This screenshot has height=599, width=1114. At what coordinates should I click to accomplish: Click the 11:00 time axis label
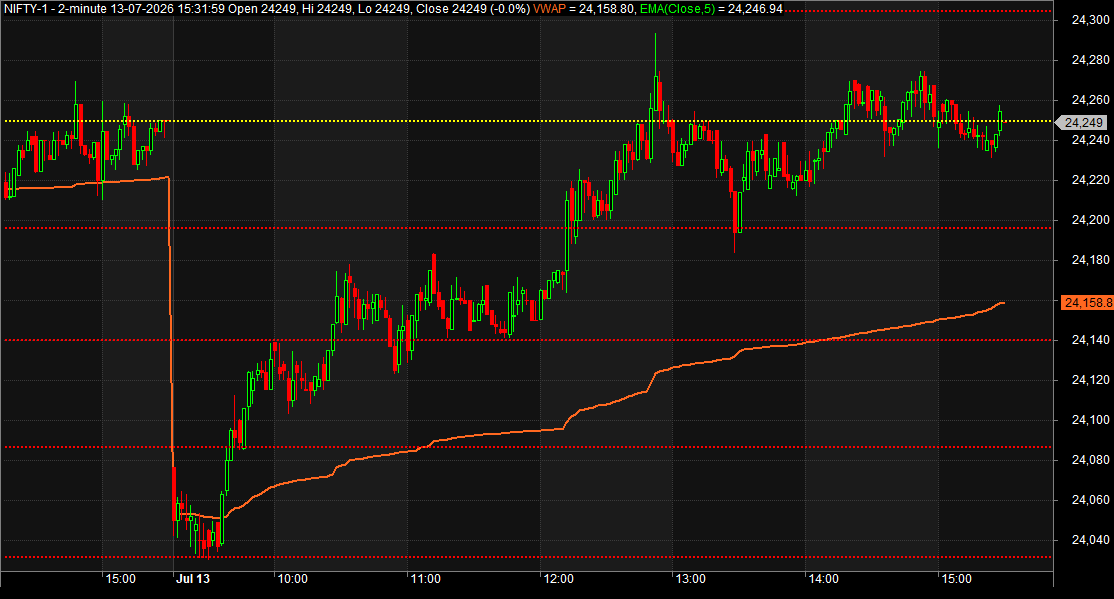[425, 578]
